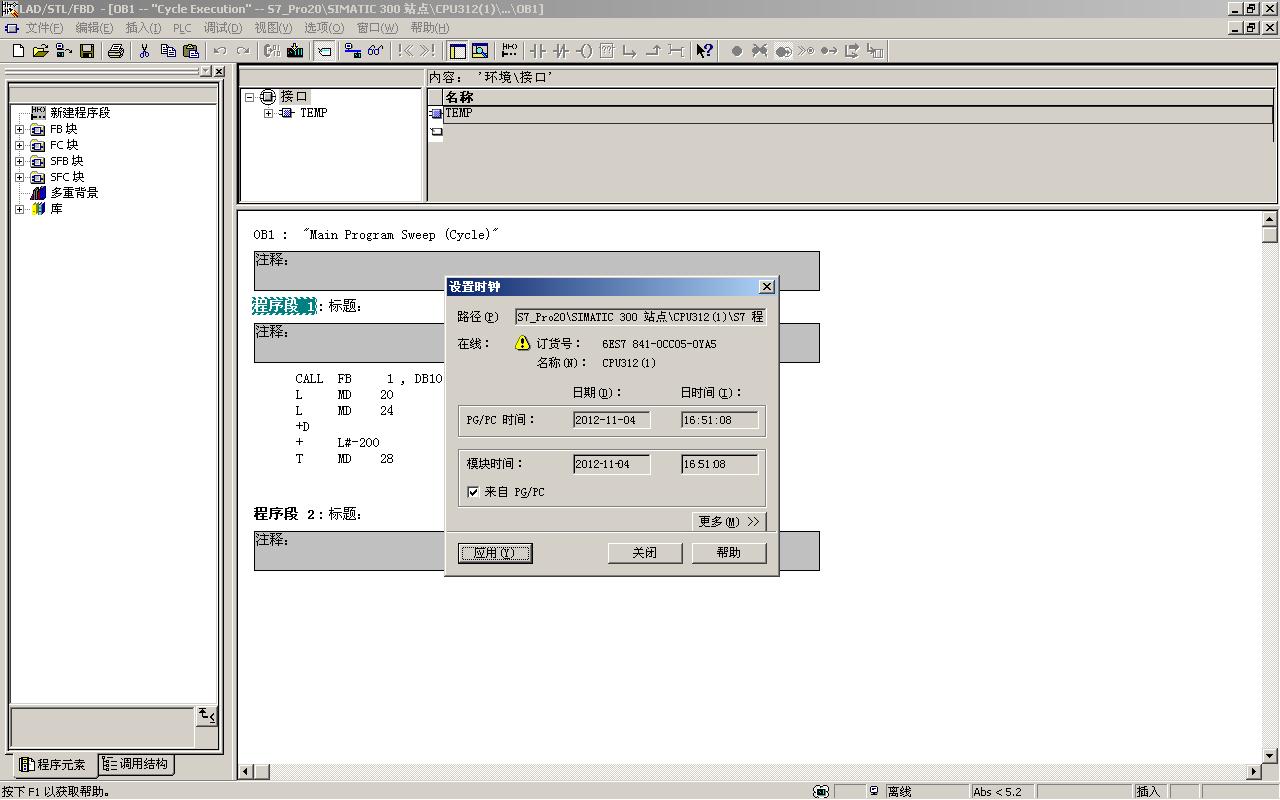This screenshot has width=1280, height=800.
Task: Expand the SFC 块 tree node
Action: 19,177
